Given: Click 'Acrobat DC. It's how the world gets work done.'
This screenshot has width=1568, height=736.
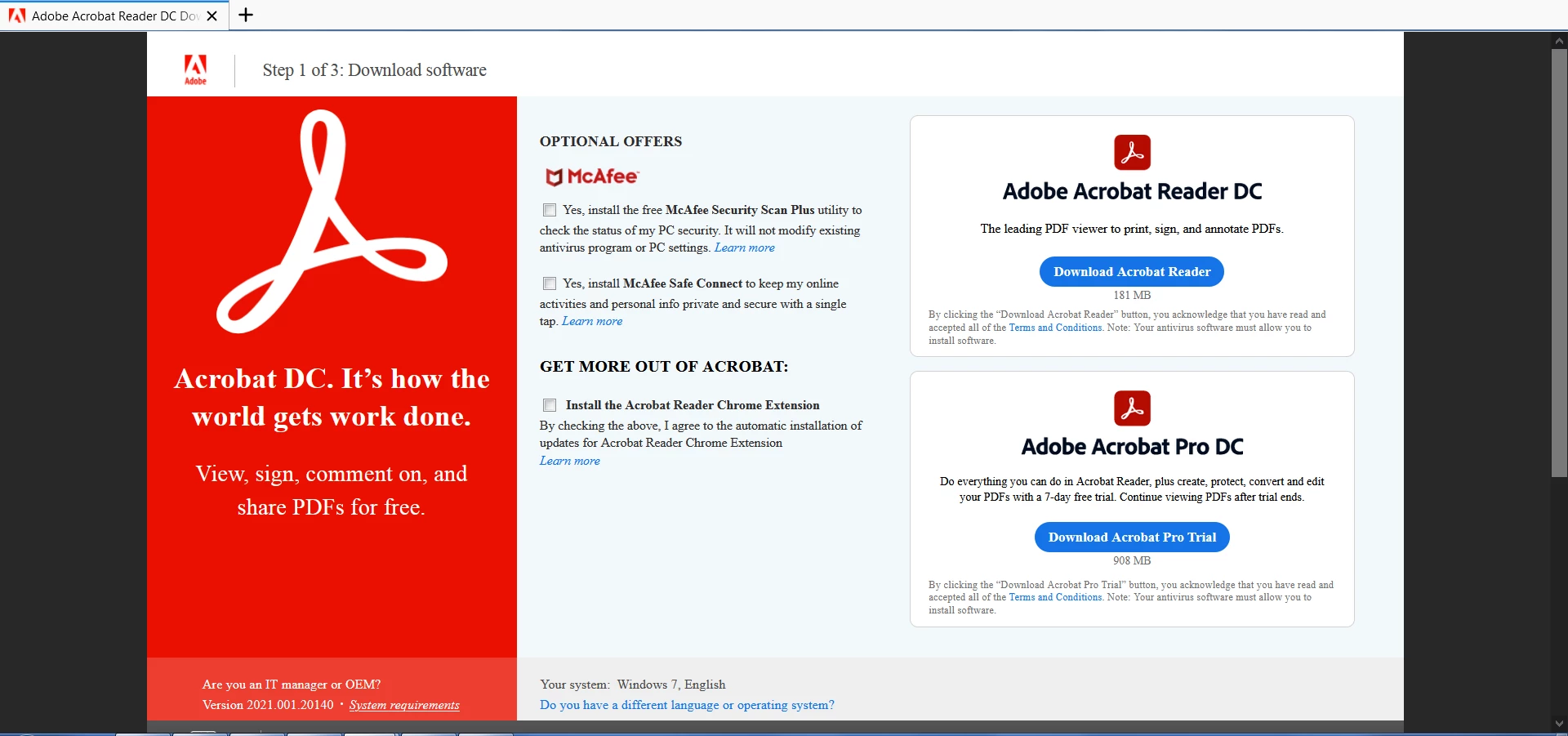Looking at the screenshot, I should 332,398.
